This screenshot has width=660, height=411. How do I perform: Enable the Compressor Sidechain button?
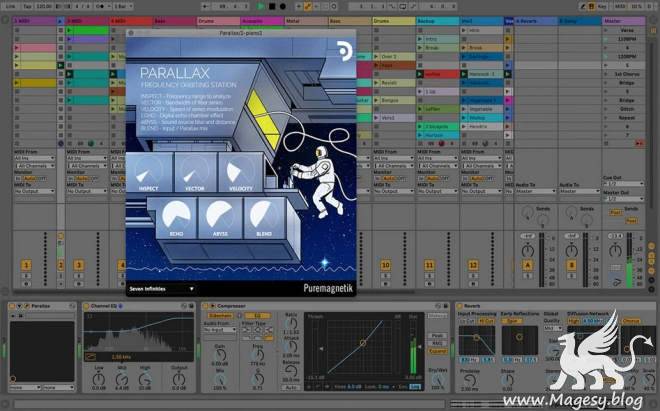coord(220,315)
